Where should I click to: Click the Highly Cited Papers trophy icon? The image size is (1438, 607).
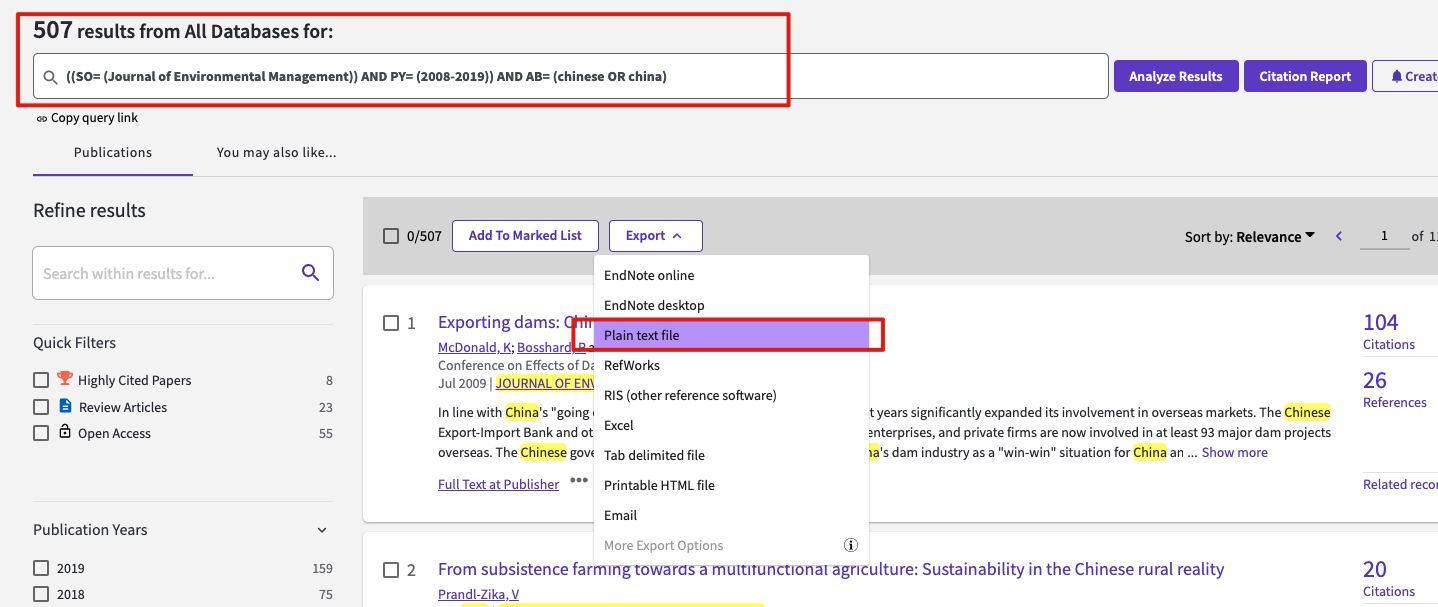point(65,379)
